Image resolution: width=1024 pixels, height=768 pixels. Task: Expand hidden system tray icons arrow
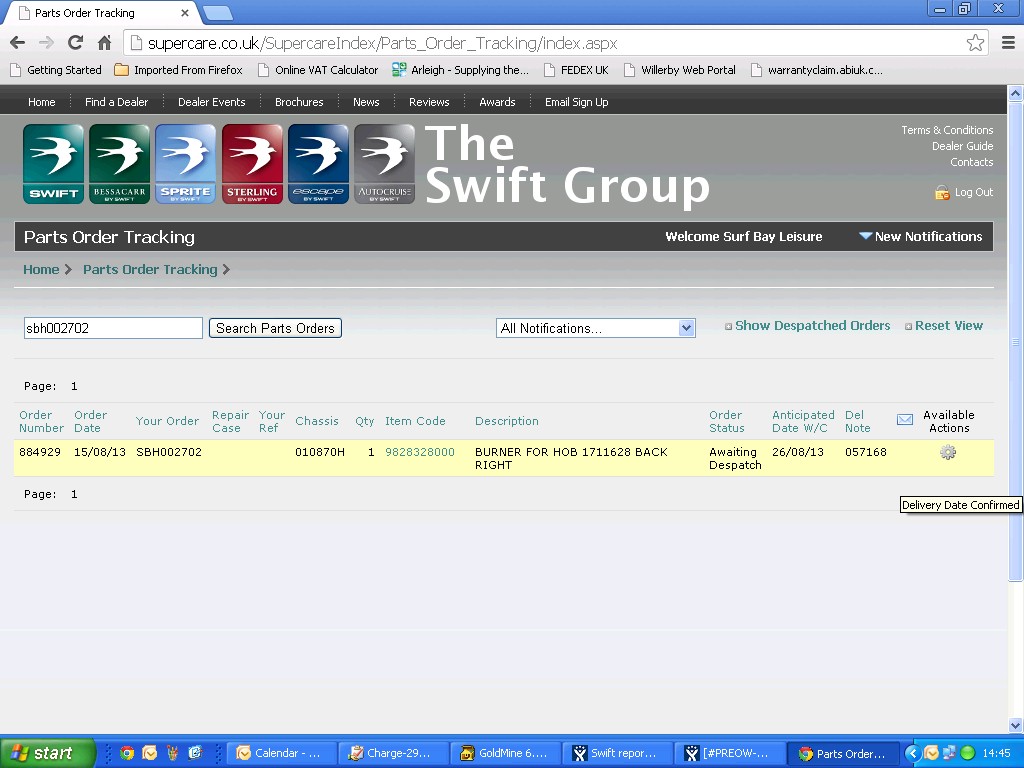pyautogui.click(x=912, y=753)
